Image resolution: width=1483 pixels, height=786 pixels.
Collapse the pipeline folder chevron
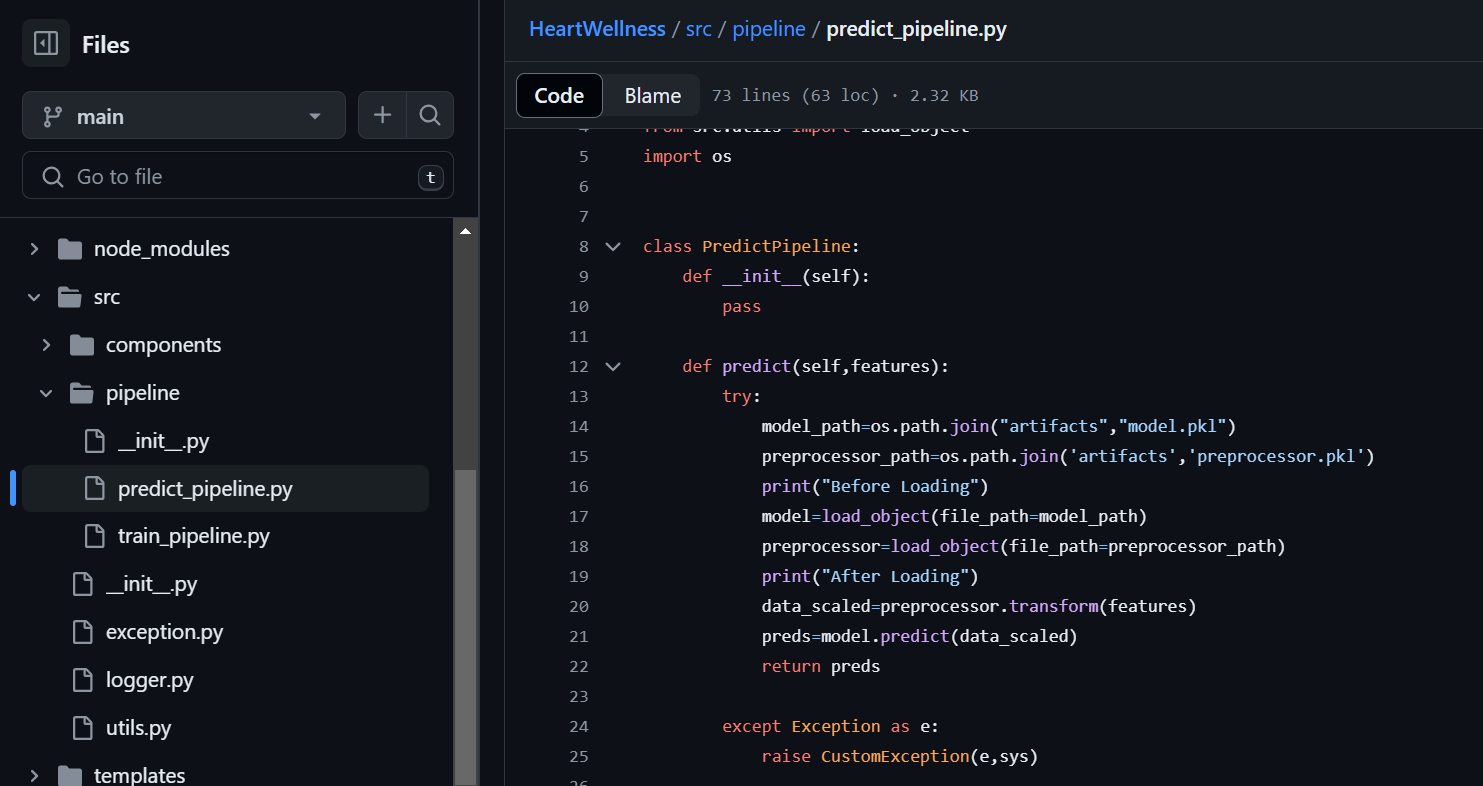[x=46, y=393]
